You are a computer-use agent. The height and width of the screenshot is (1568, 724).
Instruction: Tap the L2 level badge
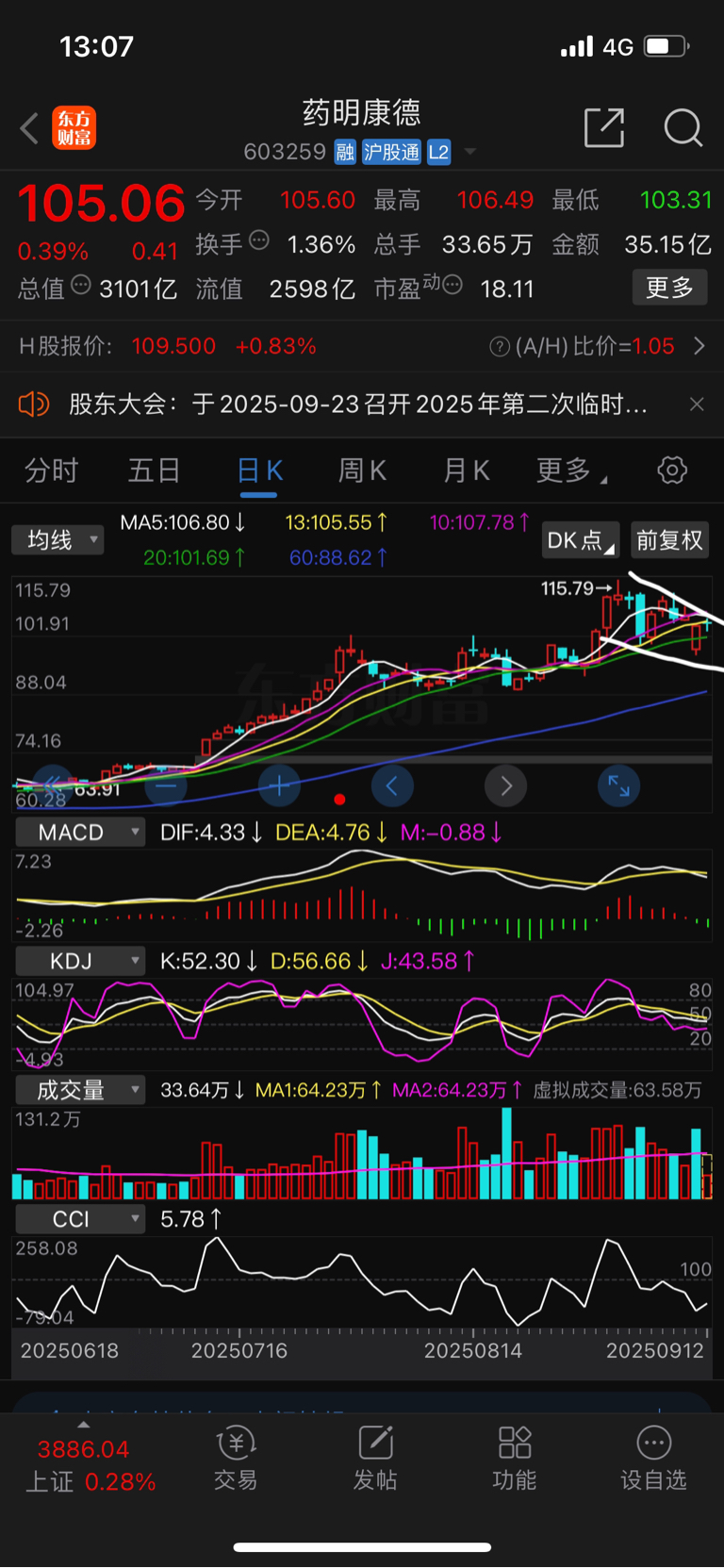point(438,152)
